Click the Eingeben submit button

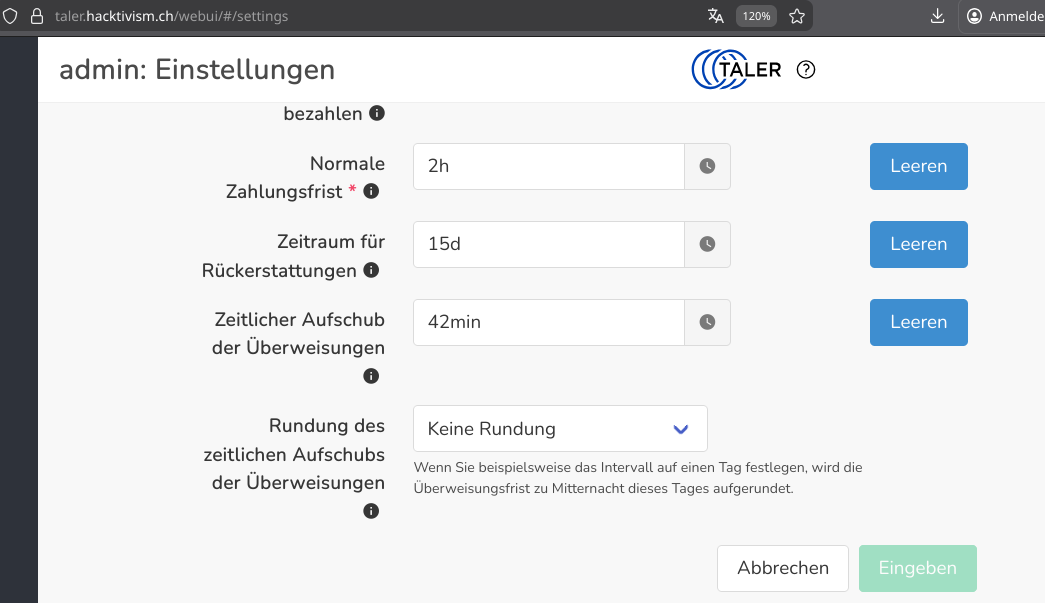[x=918, y=568]
